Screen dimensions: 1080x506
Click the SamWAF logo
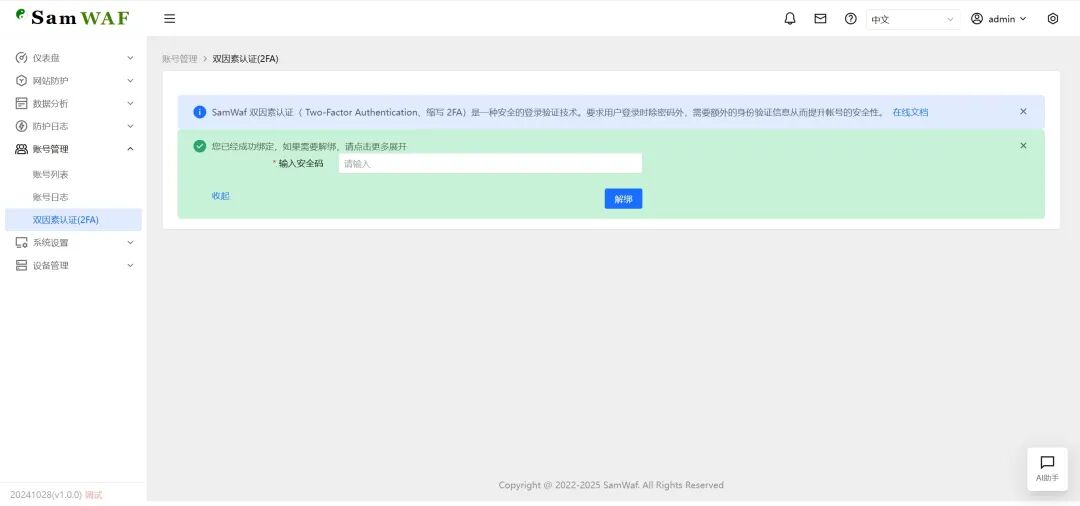pos(72,17)
